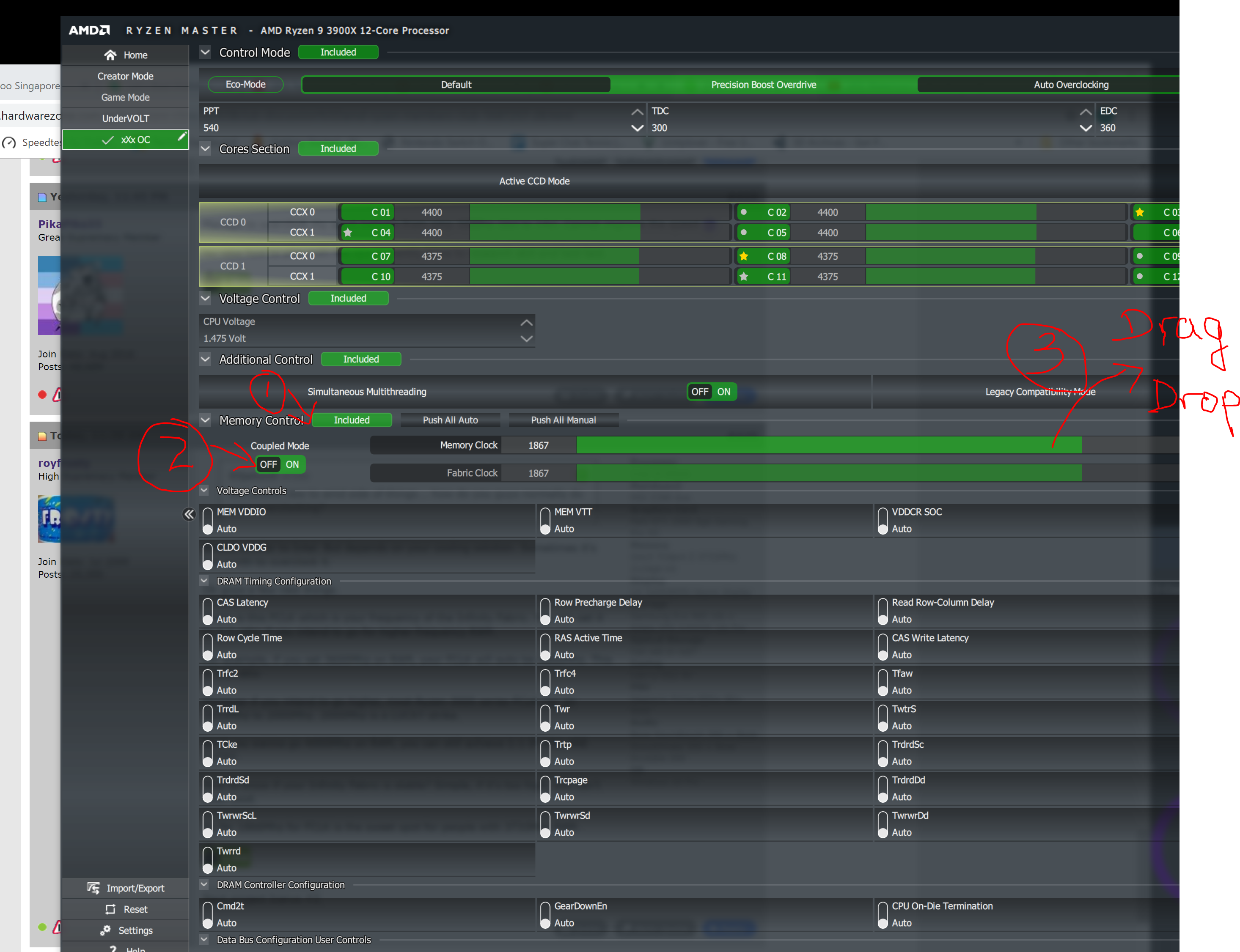
Task: Click the Import/Export icon
Action: (x=93, y=888)
